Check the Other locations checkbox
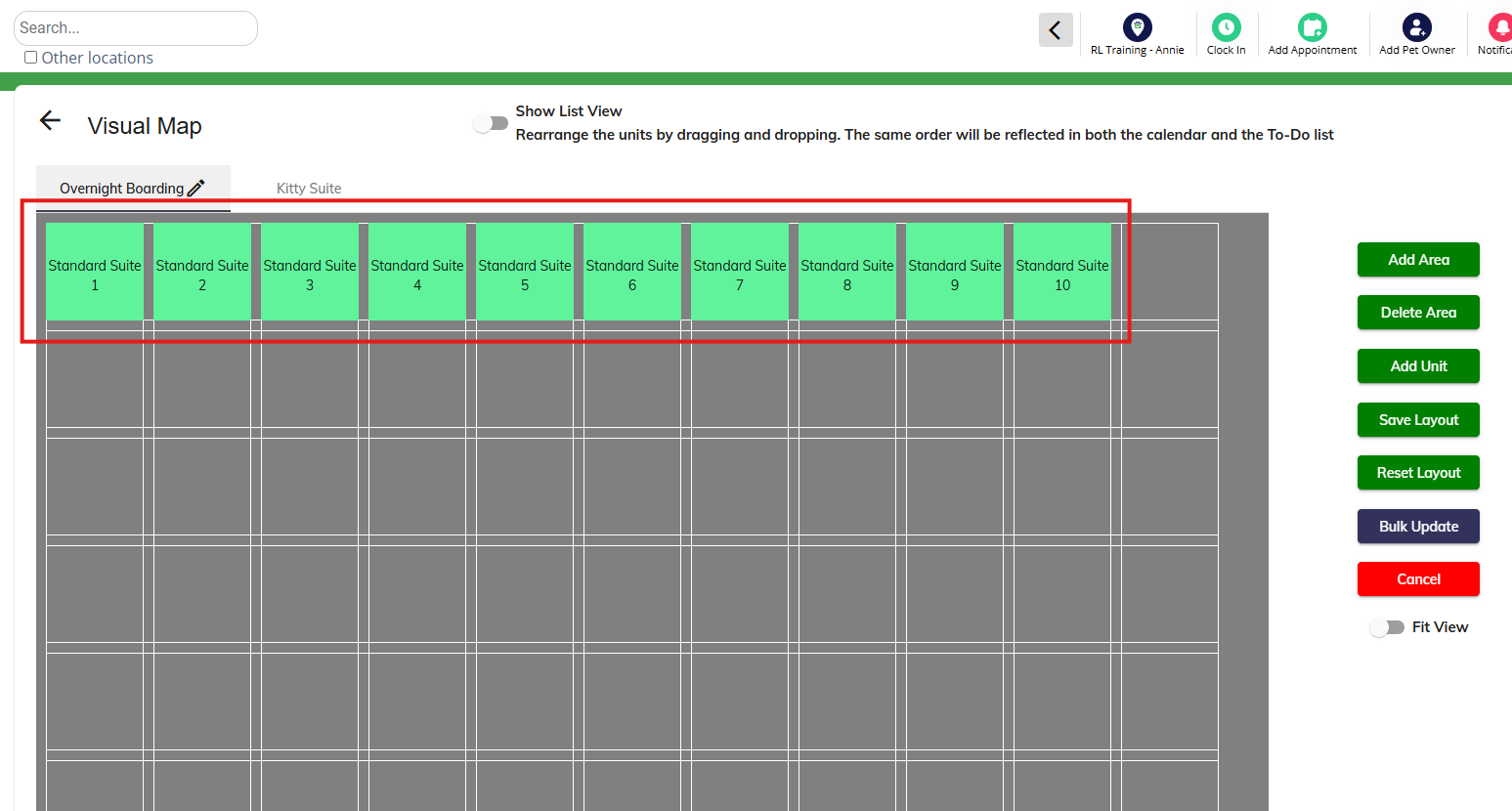 coord(31,58)
